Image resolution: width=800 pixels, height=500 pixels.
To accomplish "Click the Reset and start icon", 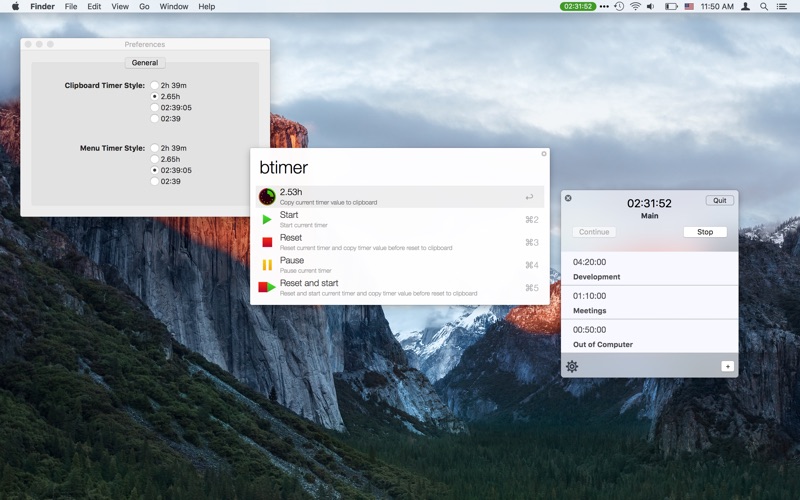I will click(267, 288).
